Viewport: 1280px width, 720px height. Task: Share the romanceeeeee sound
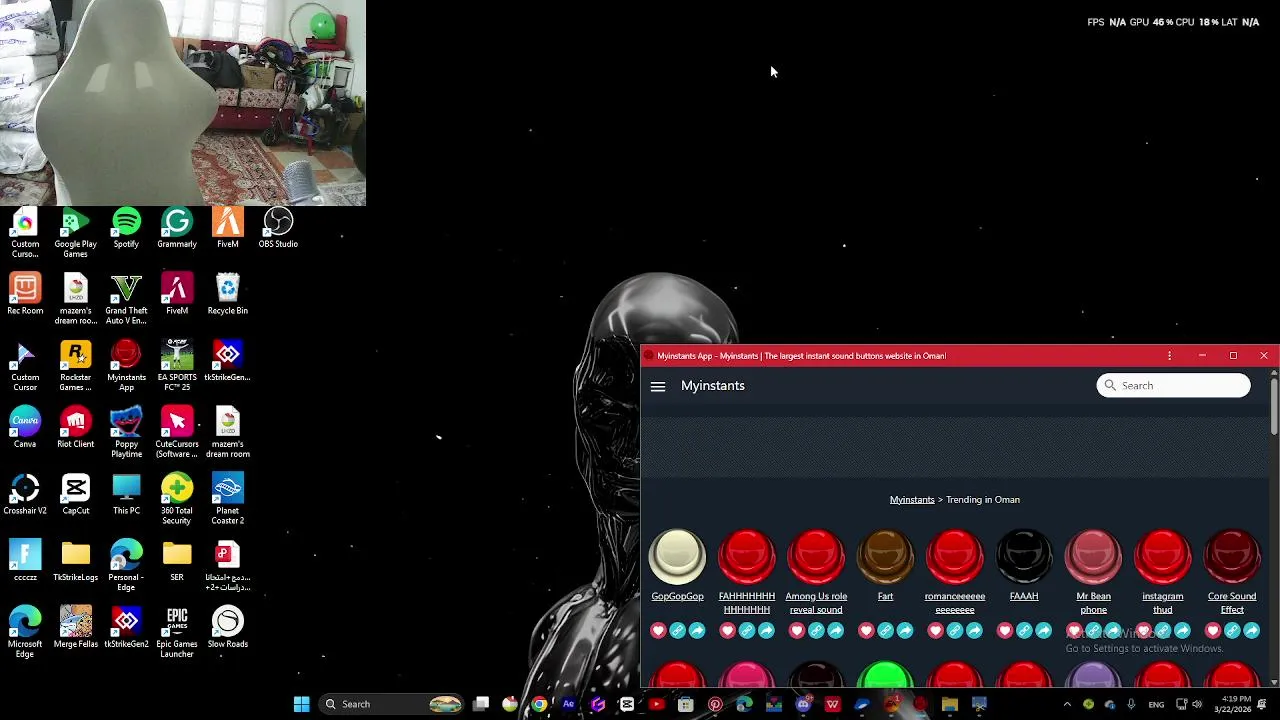pyautogui.click(x=974, y=630)
